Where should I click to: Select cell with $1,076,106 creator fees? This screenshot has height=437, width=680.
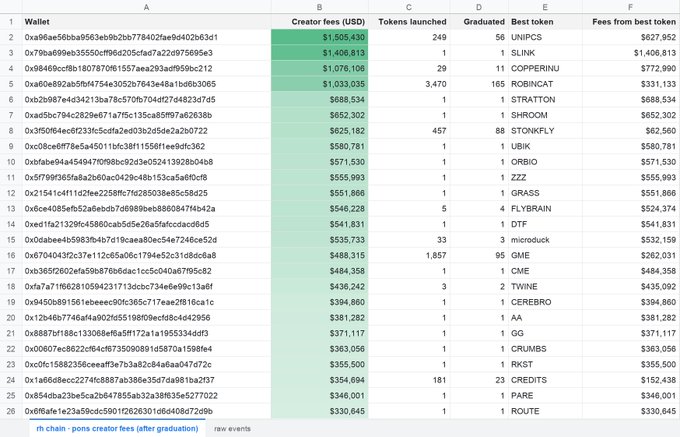[x=320, y=68]
